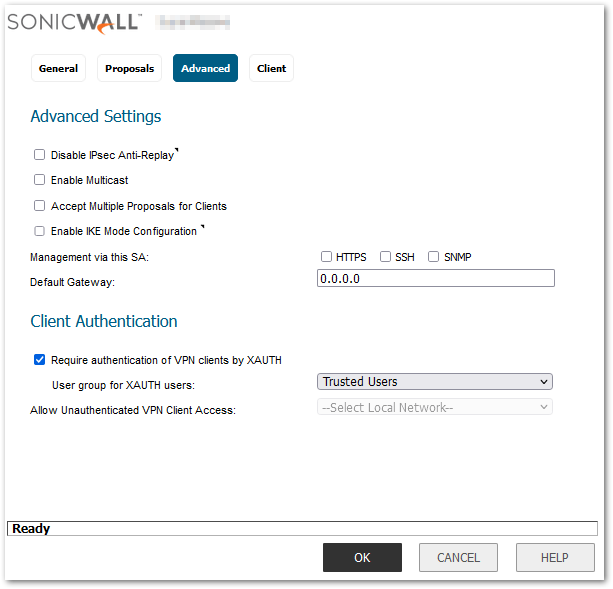Open the Proposals tab
The image size is (613, 589).
tap(129, 68)
